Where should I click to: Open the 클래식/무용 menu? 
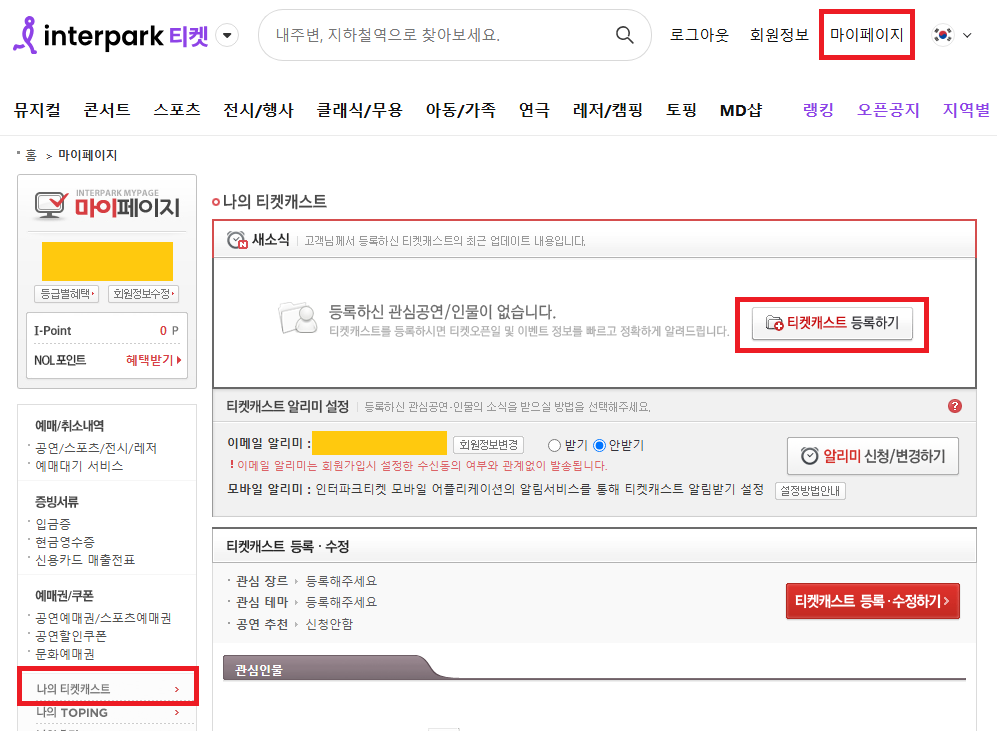(359, 110)
